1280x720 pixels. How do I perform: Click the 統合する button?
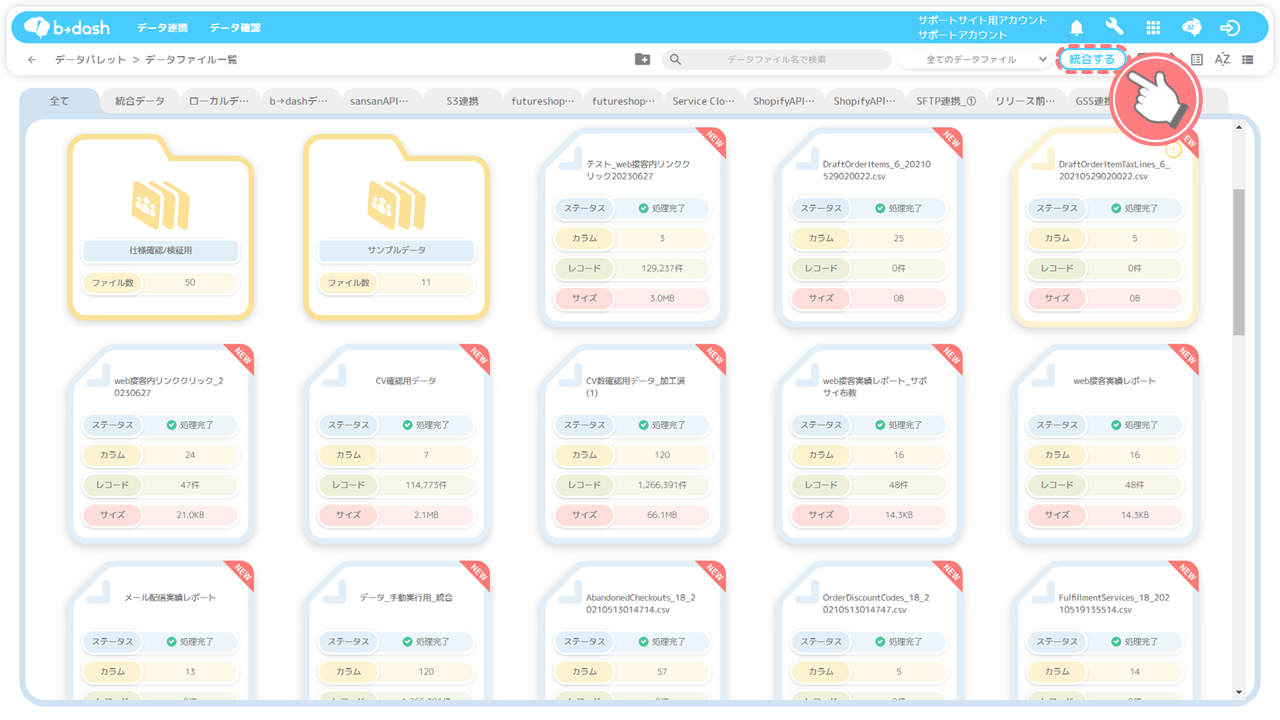click(x=1092, y=60)
